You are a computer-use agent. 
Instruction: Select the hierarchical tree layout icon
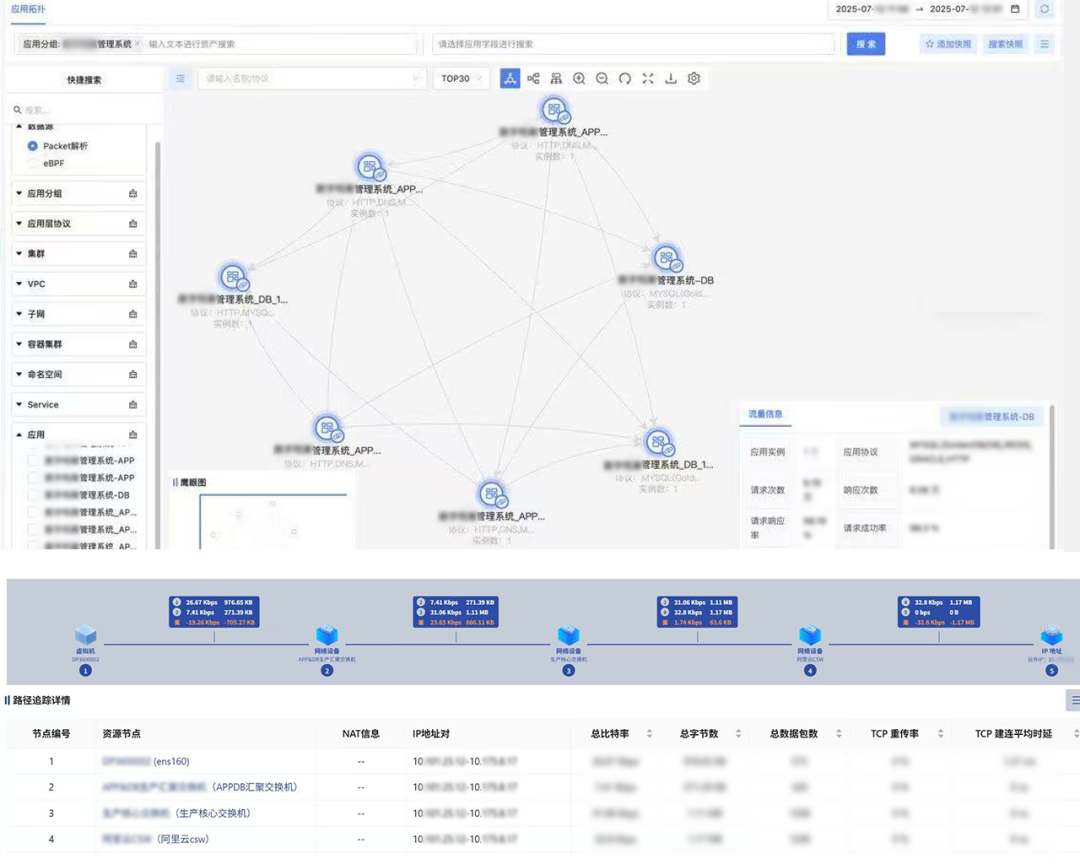(556, 79)
